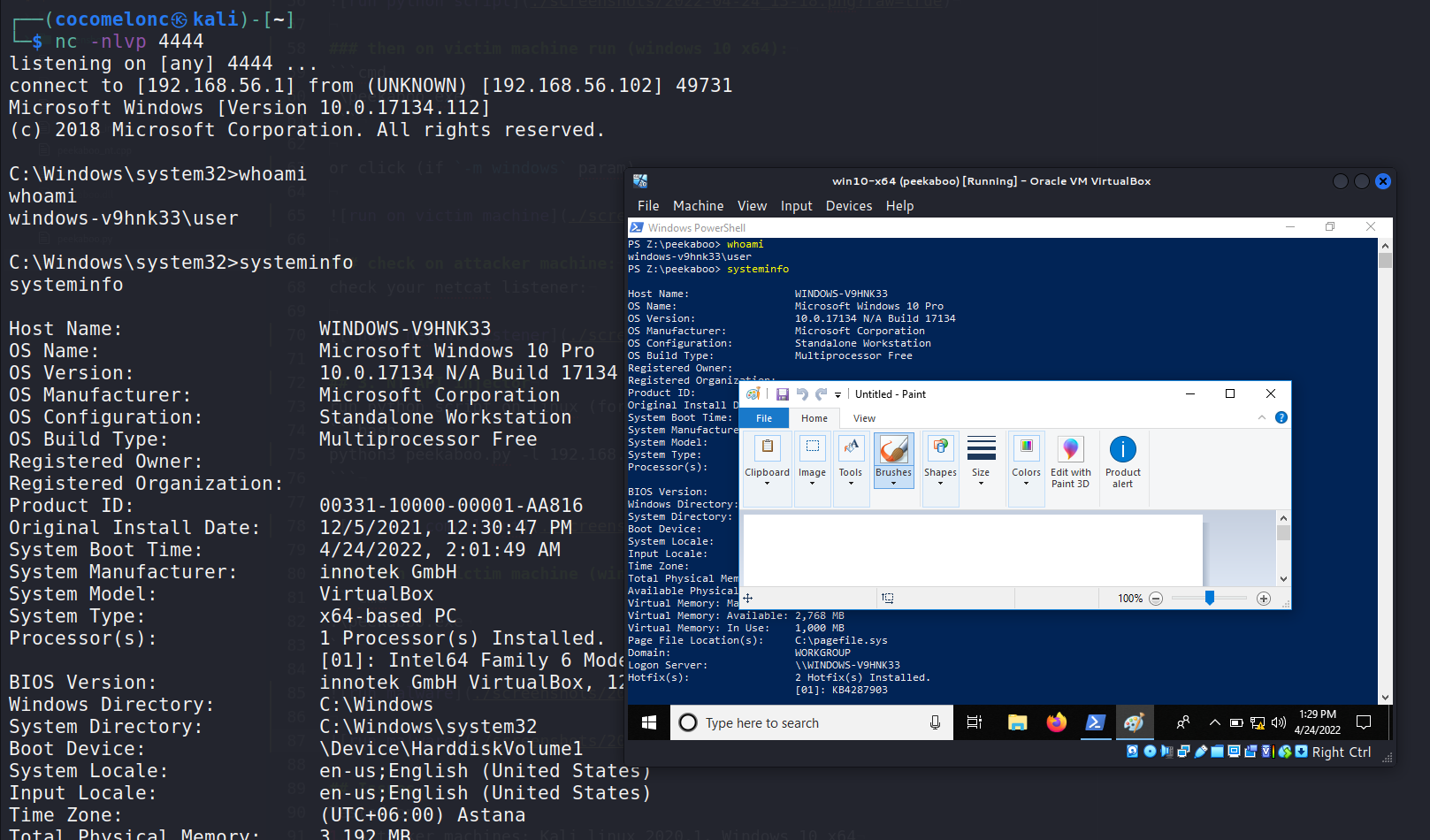Viewport: 1430px width, 840px height.
Task: Click the VirtualBox window icon in title bar
Action: point(640,181)
